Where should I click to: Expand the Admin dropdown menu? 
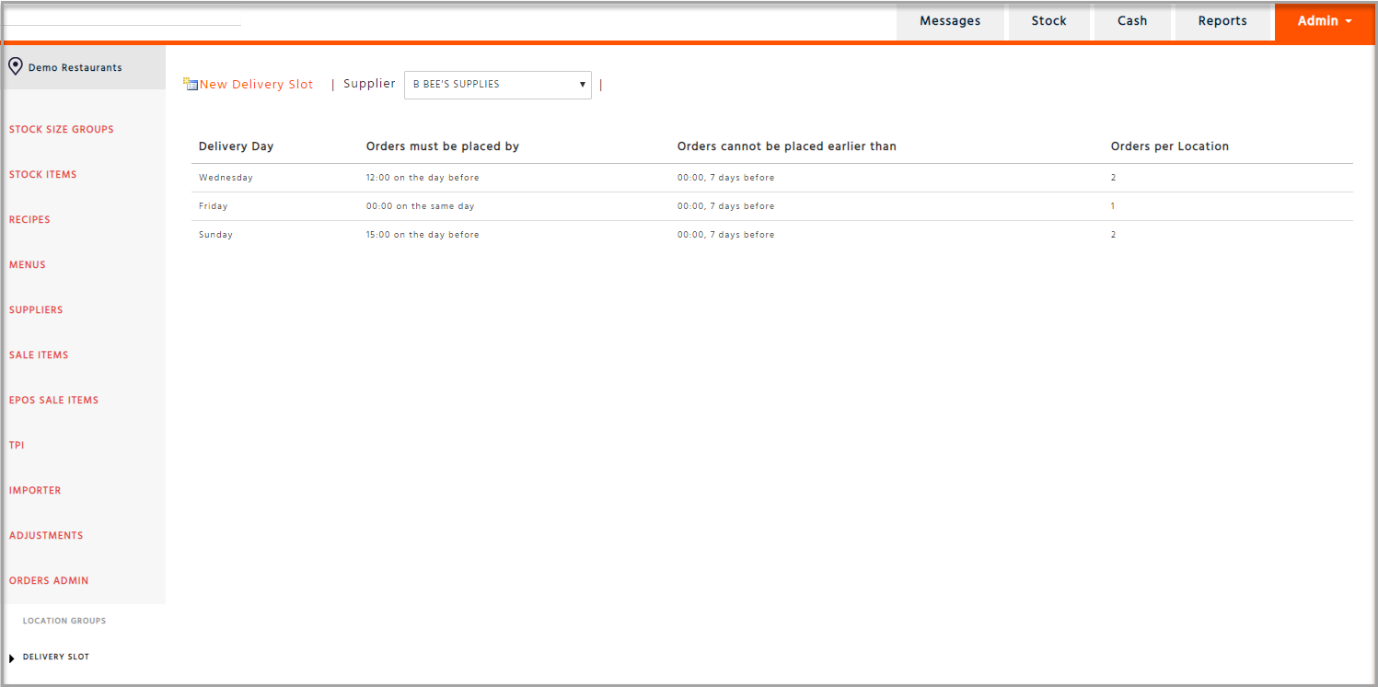coord(1324,21)
